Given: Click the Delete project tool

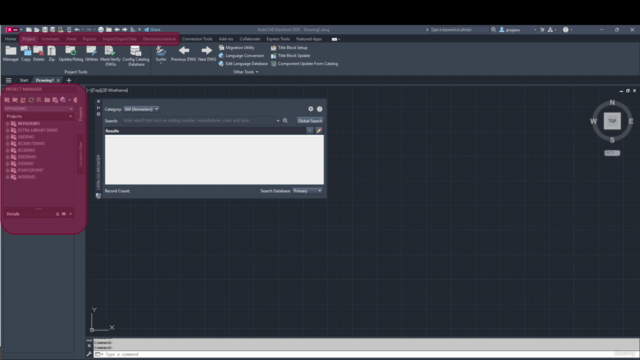Looking at the screenshot, I should [38, 53].
